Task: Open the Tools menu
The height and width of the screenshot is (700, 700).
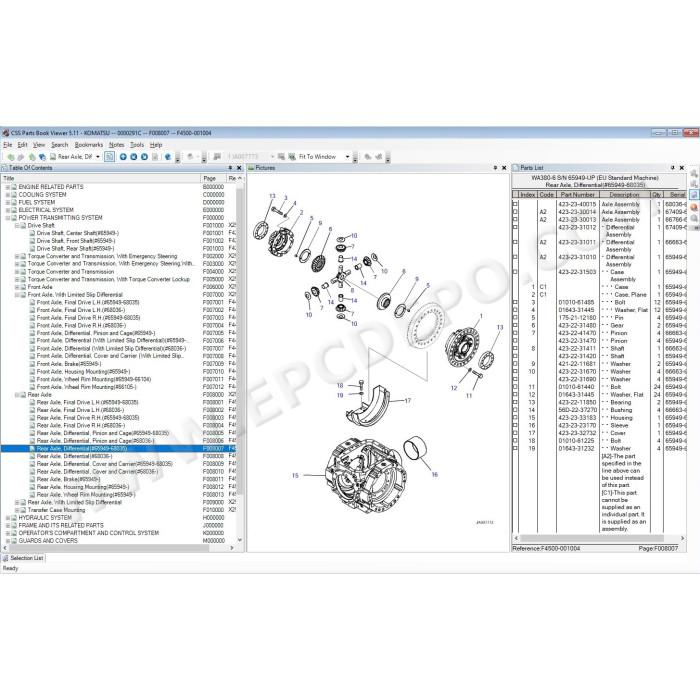Action: point(137,145)
